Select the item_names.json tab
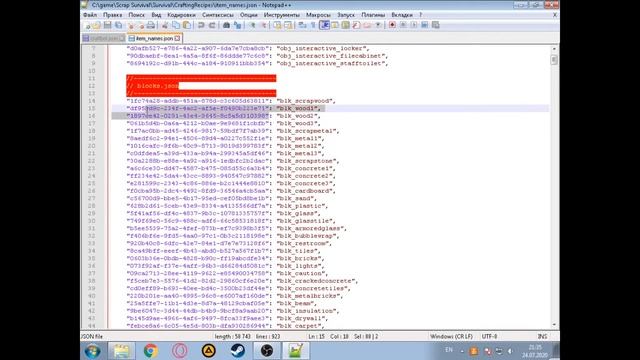Image resolution: width=640 pixels, height=360 pixels. [x=154, y=38]
